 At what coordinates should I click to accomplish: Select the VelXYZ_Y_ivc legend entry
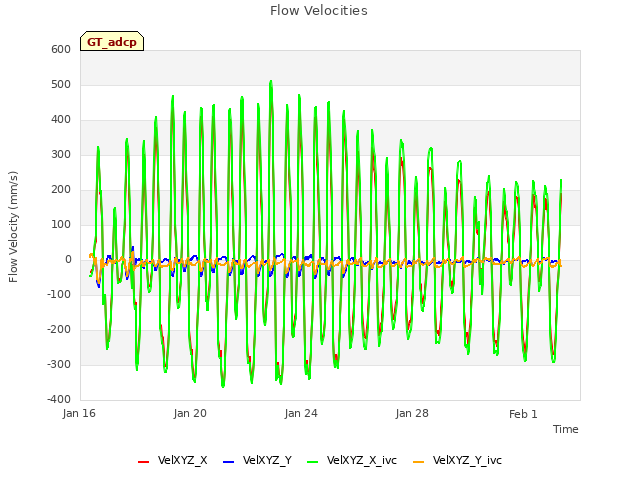457,460
